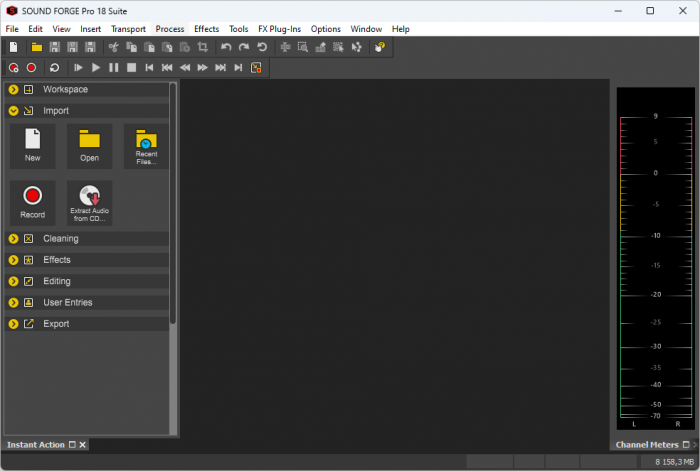Click the Open folder icon in main toolbar
This screenshot has width=700, height=471.
(x=36, y=47)
